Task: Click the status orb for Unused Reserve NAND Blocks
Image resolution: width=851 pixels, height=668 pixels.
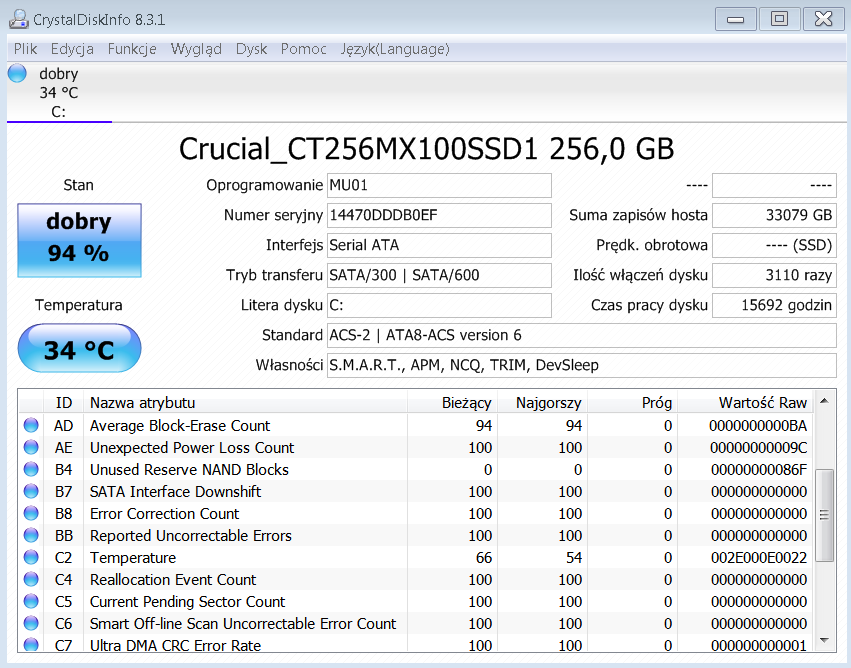Action: 31,469
